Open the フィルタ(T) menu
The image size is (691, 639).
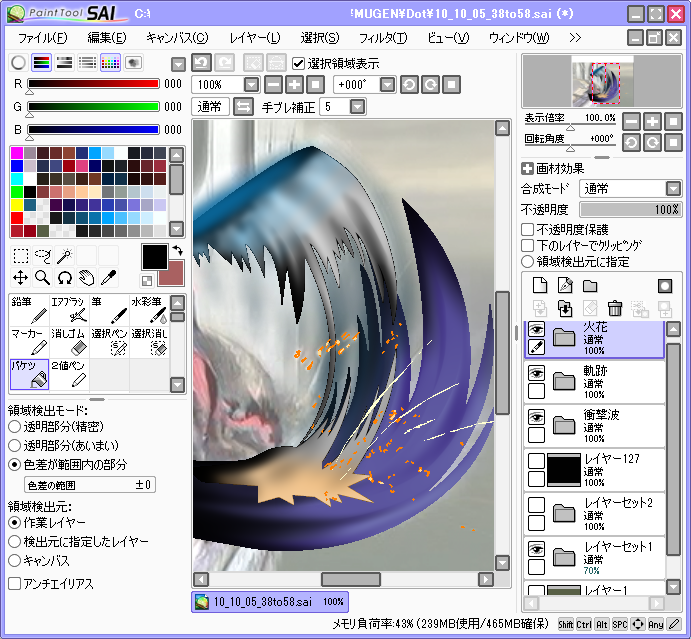[x=382, y=38]
